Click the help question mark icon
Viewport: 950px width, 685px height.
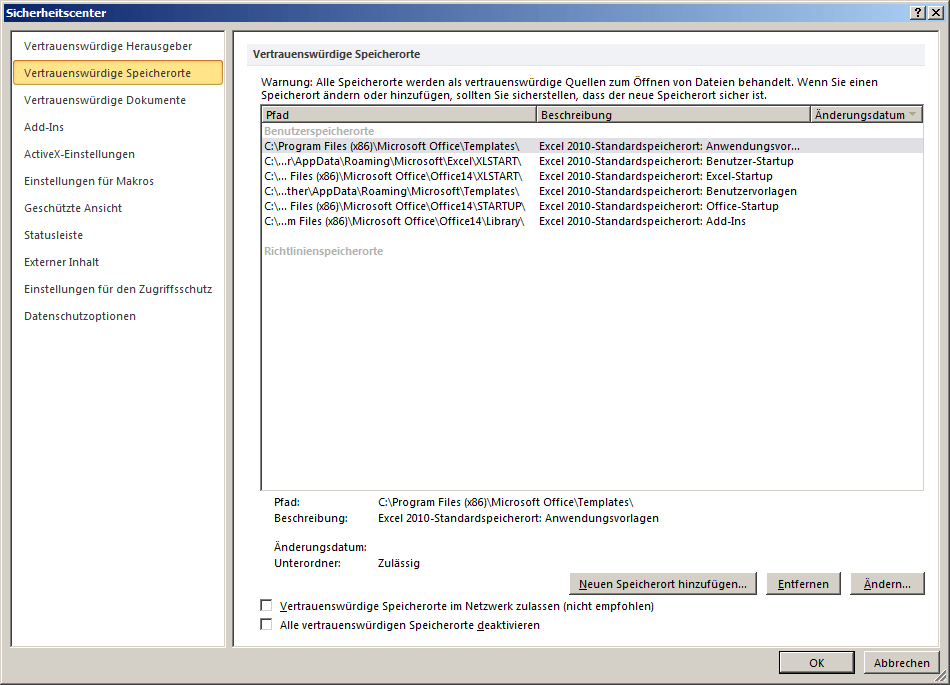918,13
